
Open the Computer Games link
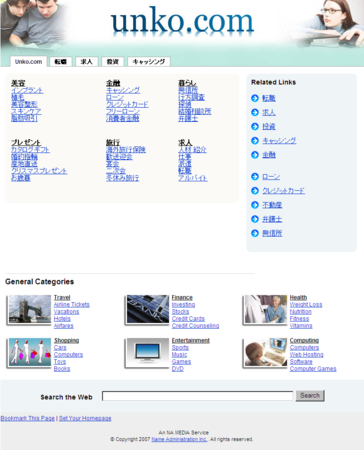coord(313,369)
